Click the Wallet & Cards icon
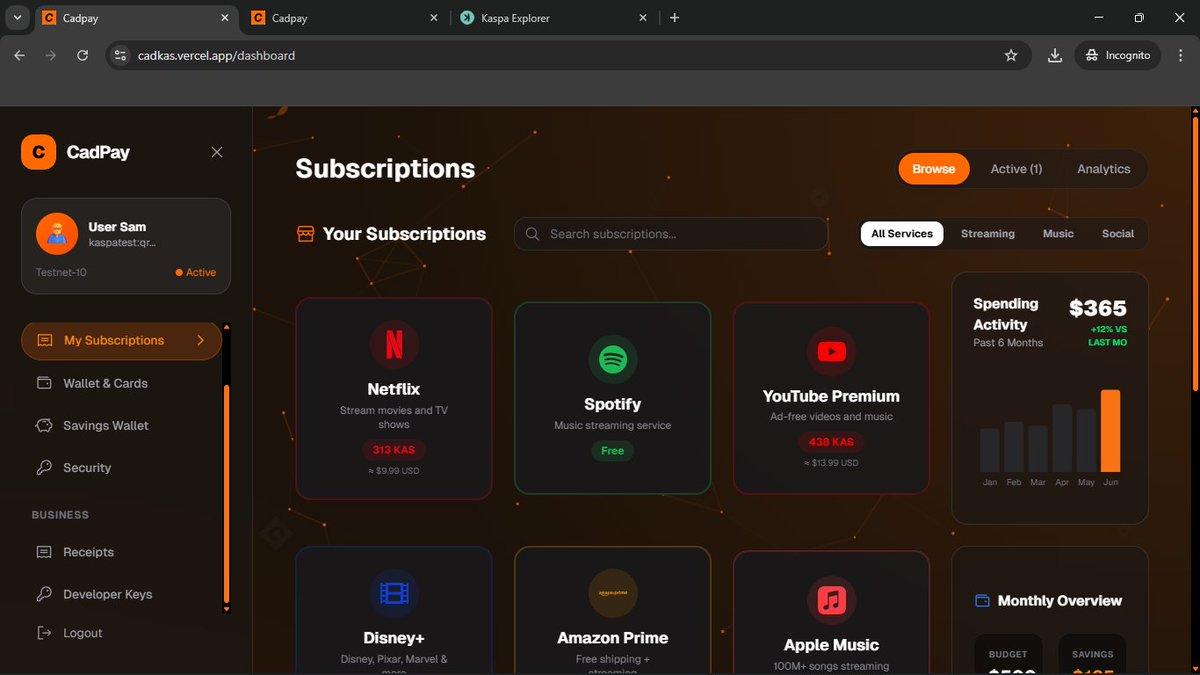 44,383
